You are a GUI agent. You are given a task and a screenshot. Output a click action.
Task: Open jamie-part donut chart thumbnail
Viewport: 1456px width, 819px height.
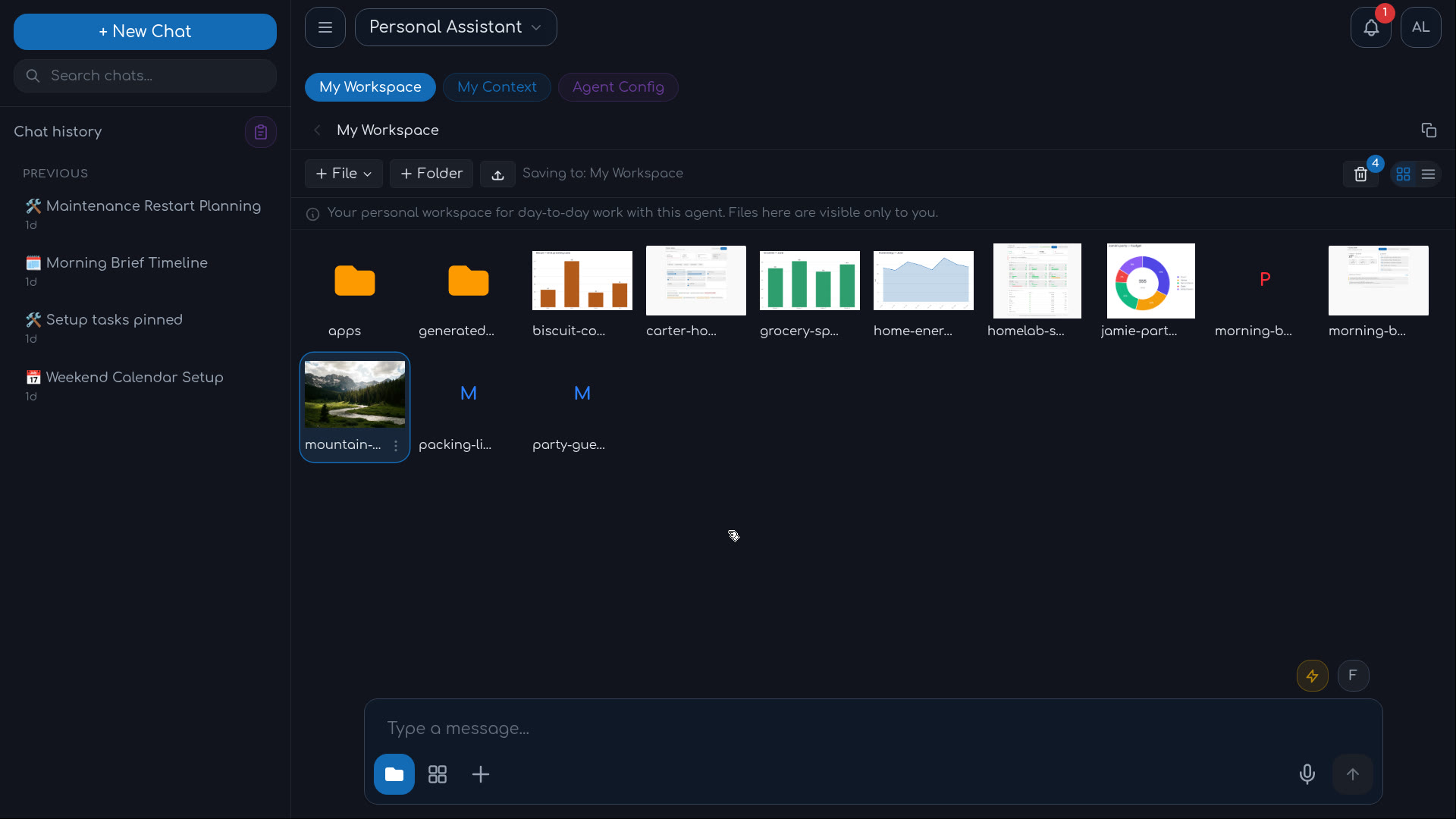(1151, 281)
